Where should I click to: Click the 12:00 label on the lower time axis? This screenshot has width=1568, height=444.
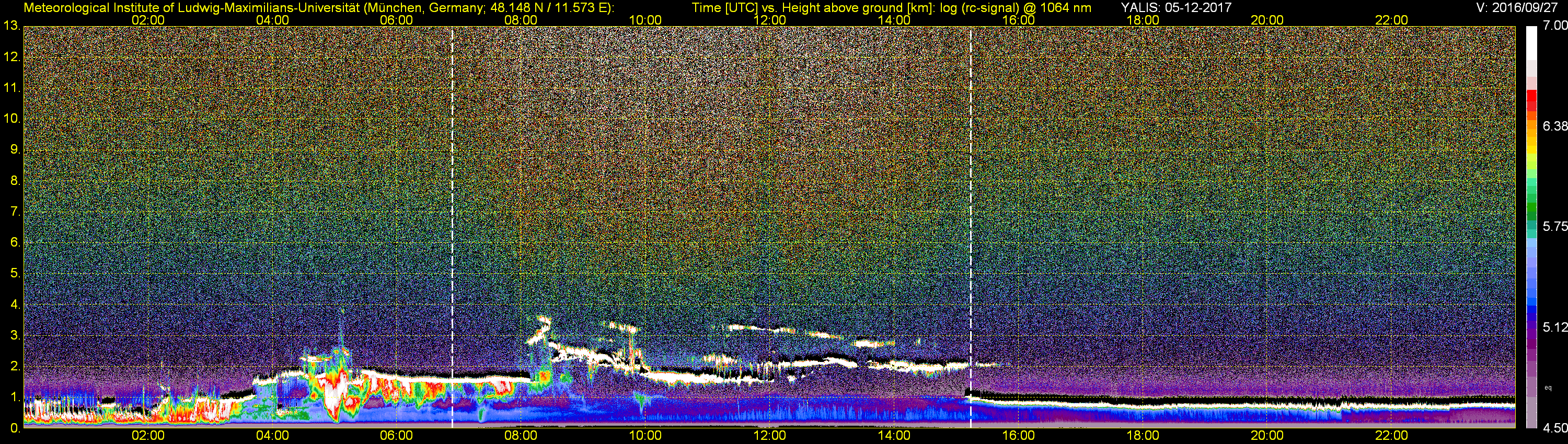769,436
